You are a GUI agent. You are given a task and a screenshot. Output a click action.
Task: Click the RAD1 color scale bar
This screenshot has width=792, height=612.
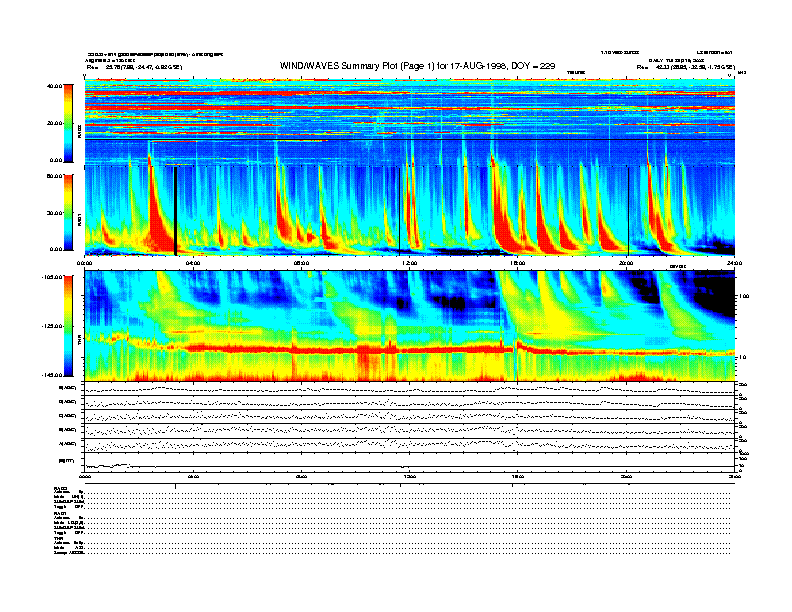click(x=68, y=212)
